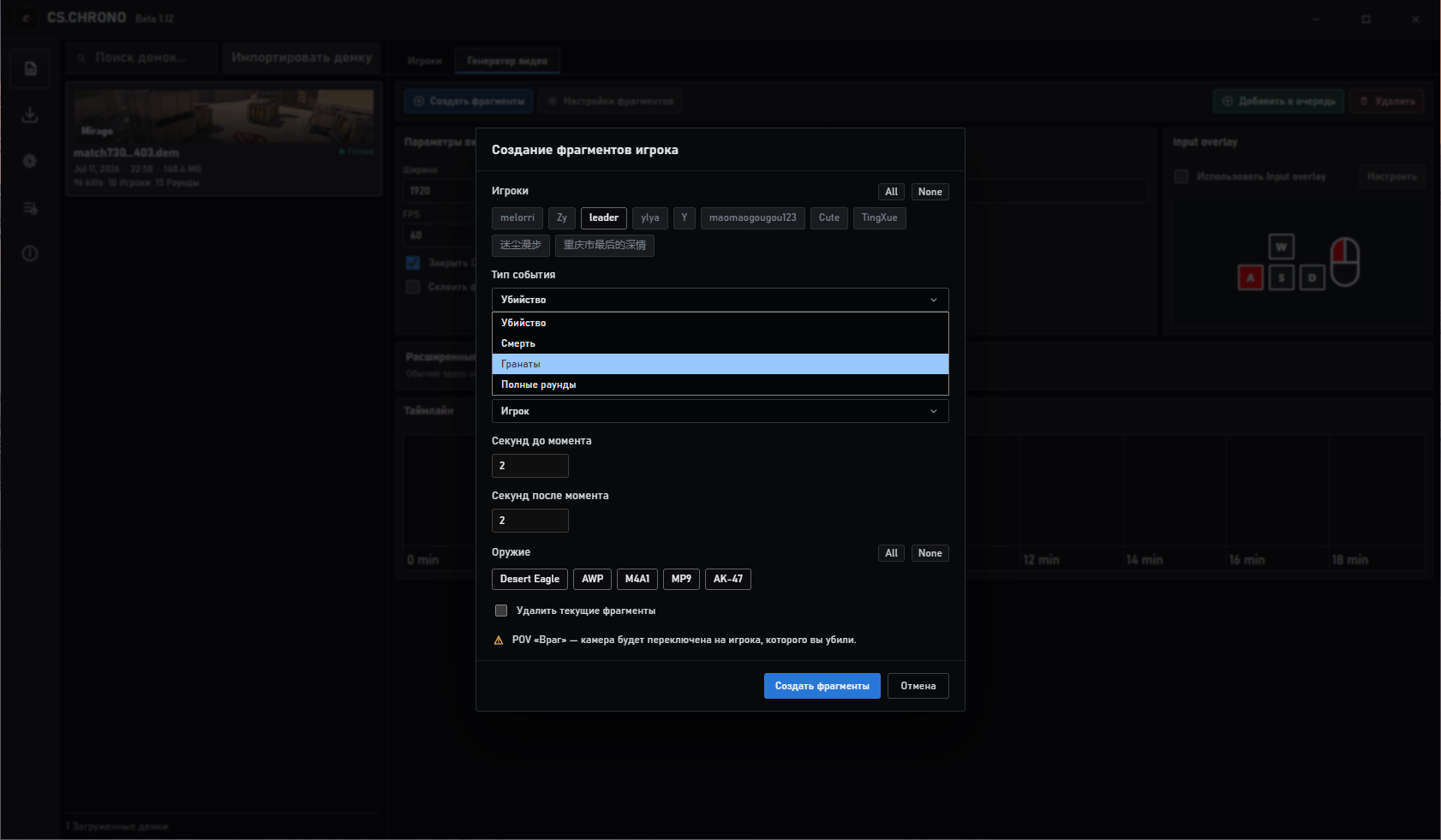Toggle the M4A1 weapon filter

point(637,580)
